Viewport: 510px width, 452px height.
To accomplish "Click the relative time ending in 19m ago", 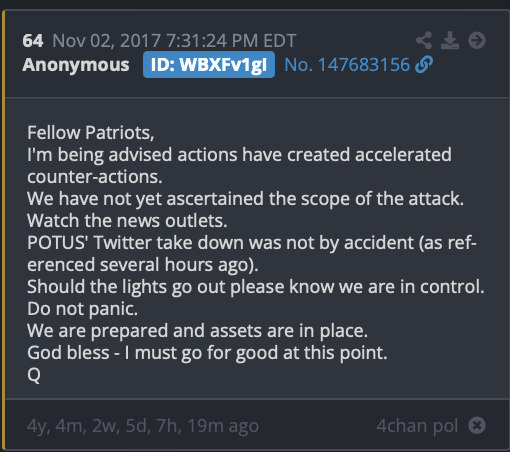I will 143,426.
